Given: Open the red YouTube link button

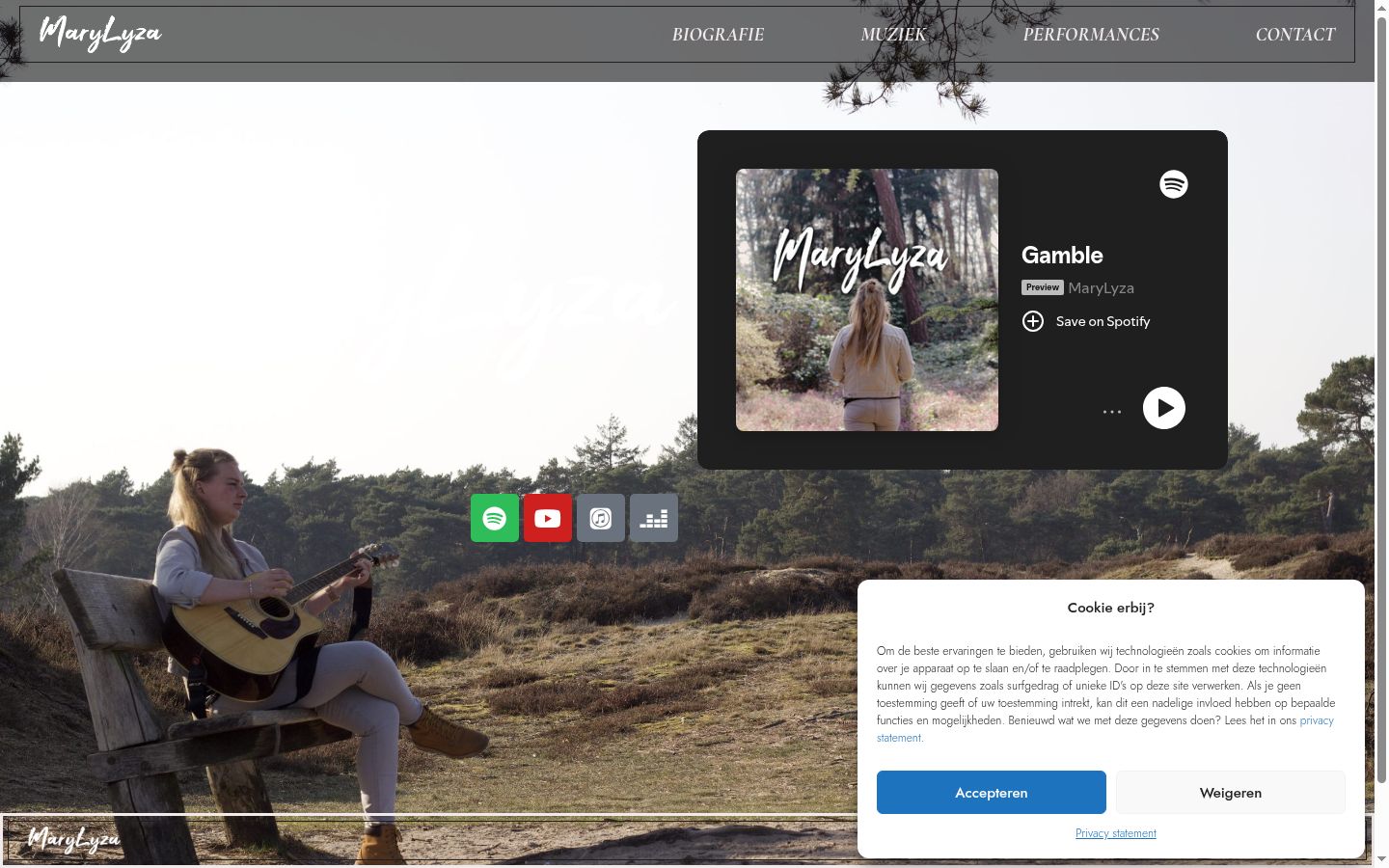Looking at the screenshot, I should tap(548, 518).
